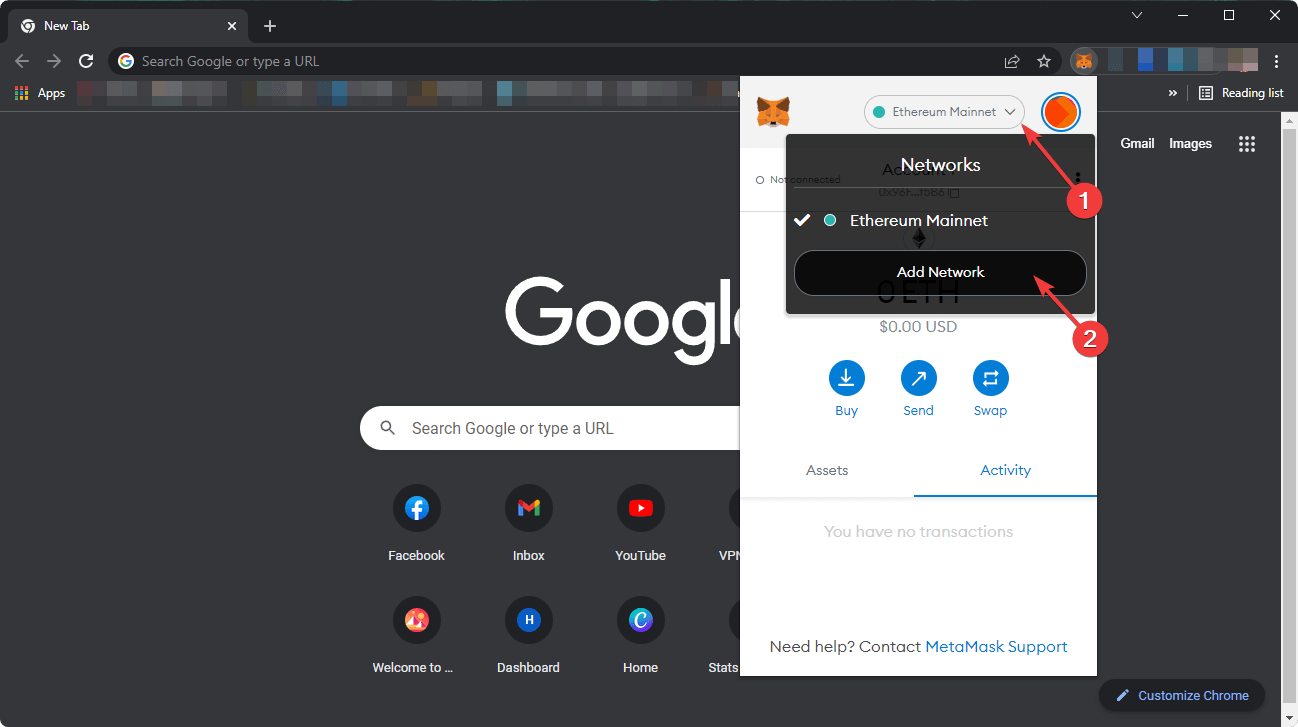Screen dimensions: 1298x727
Task: Bookmark this tab with the star icon
Action: pos(1044,61)
